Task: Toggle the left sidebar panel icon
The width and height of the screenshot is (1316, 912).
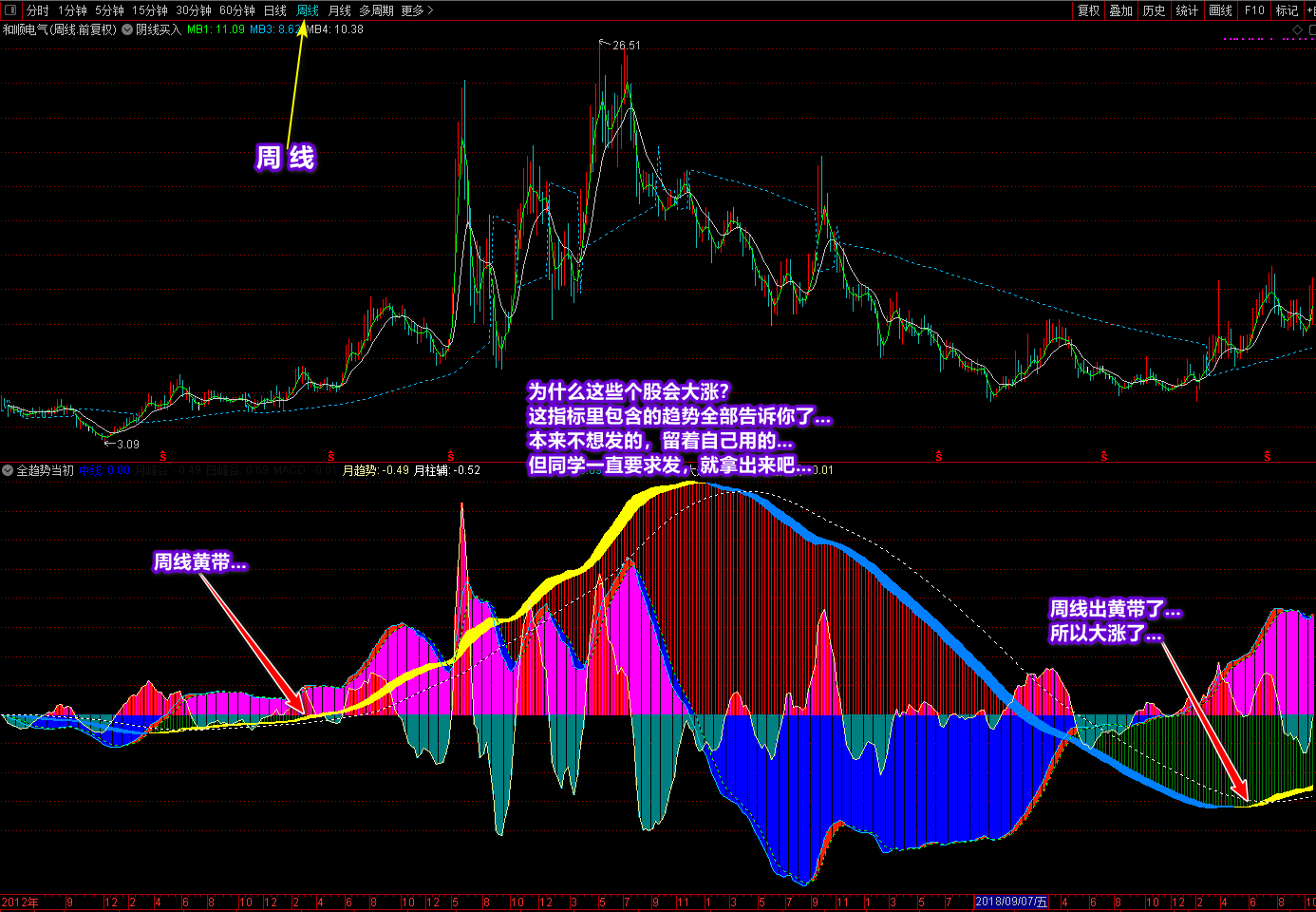Action: click(10, 10)
